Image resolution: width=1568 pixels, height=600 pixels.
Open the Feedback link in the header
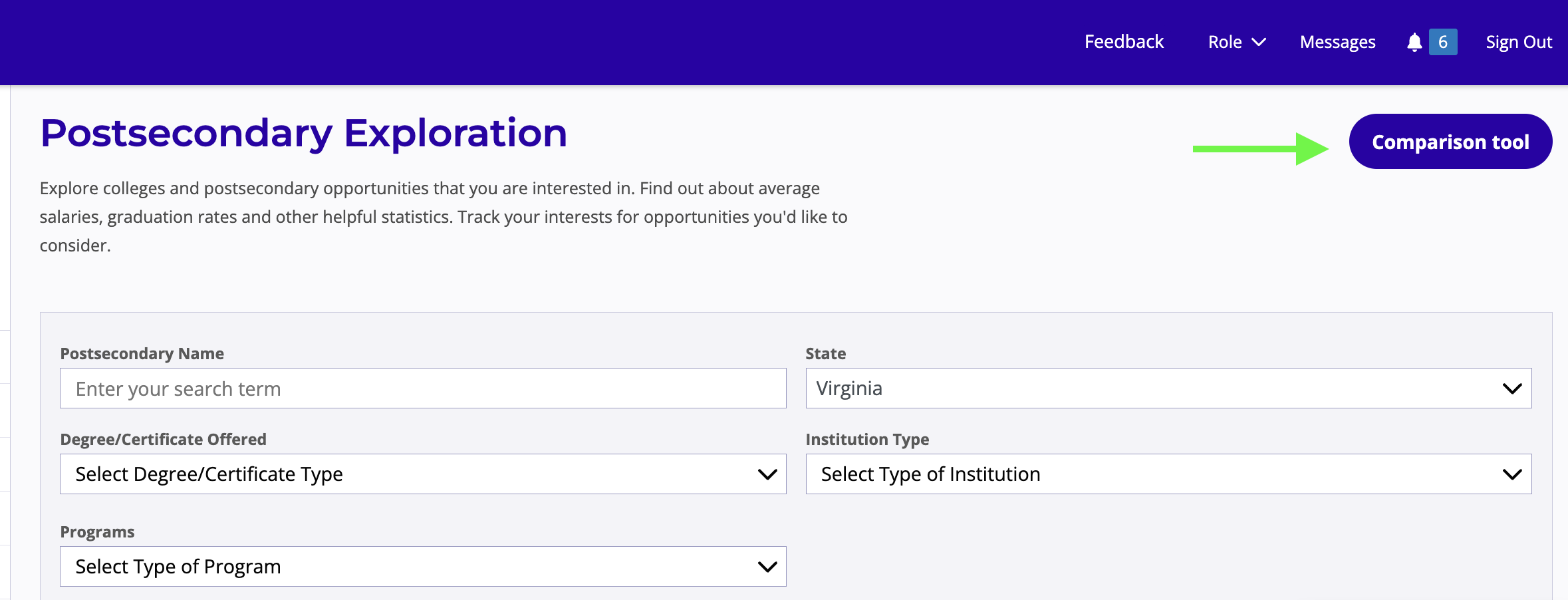pos(1124,42)
